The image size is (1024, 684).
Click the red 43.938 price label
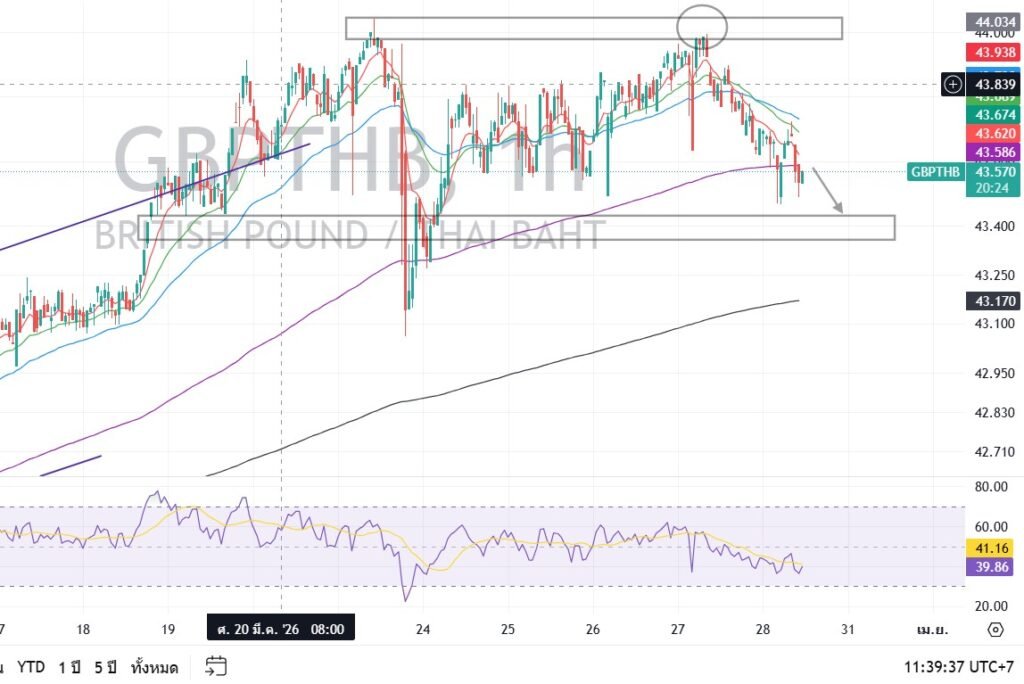990,52
